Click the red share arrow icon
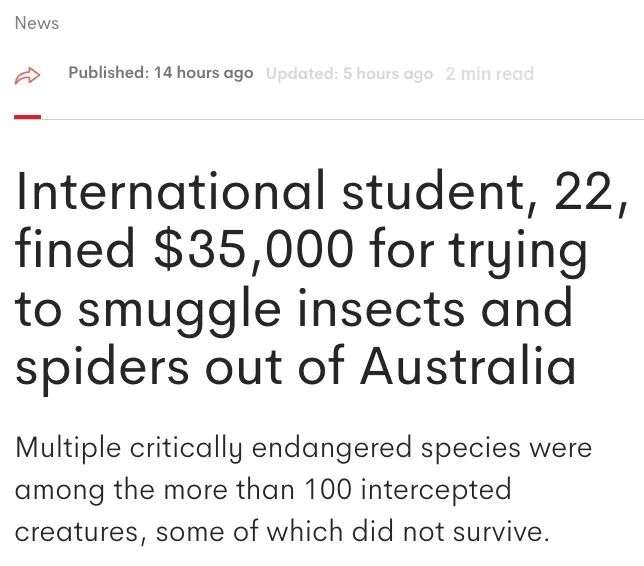 [27, 75]
